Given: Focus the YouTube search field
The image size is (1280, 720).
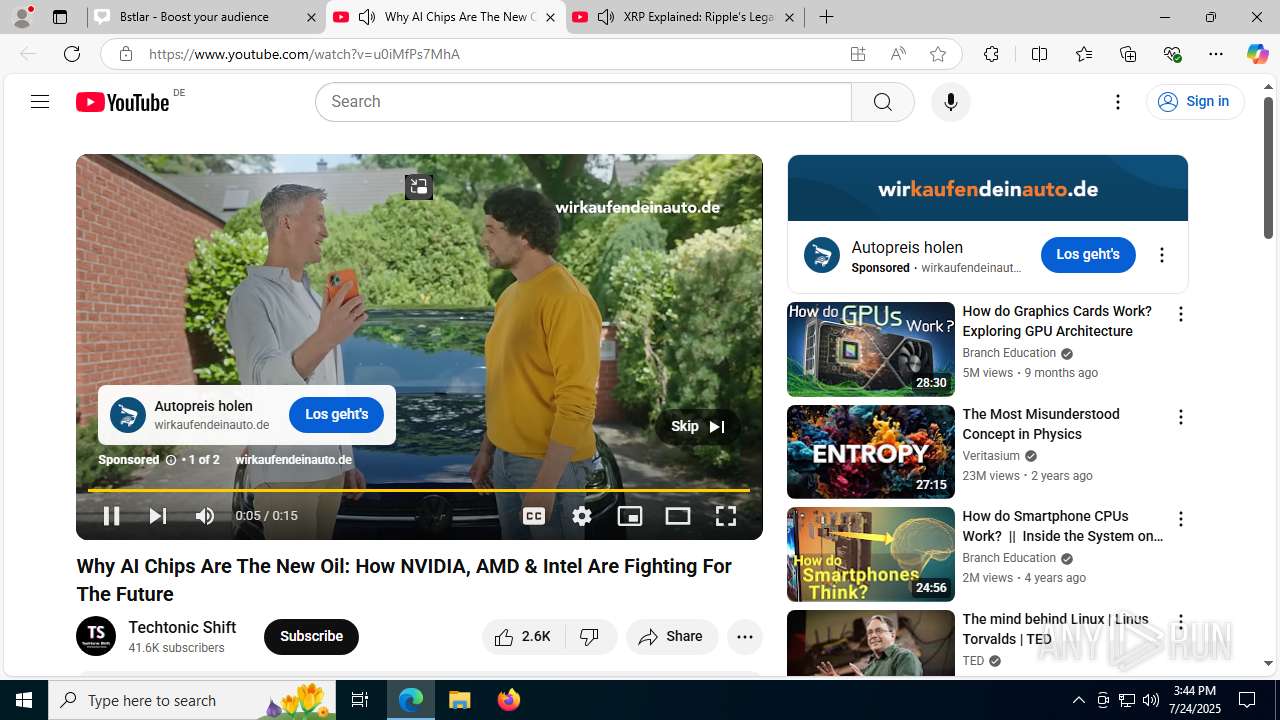Looking at the screenshot, I should click(x=583, y=102).
